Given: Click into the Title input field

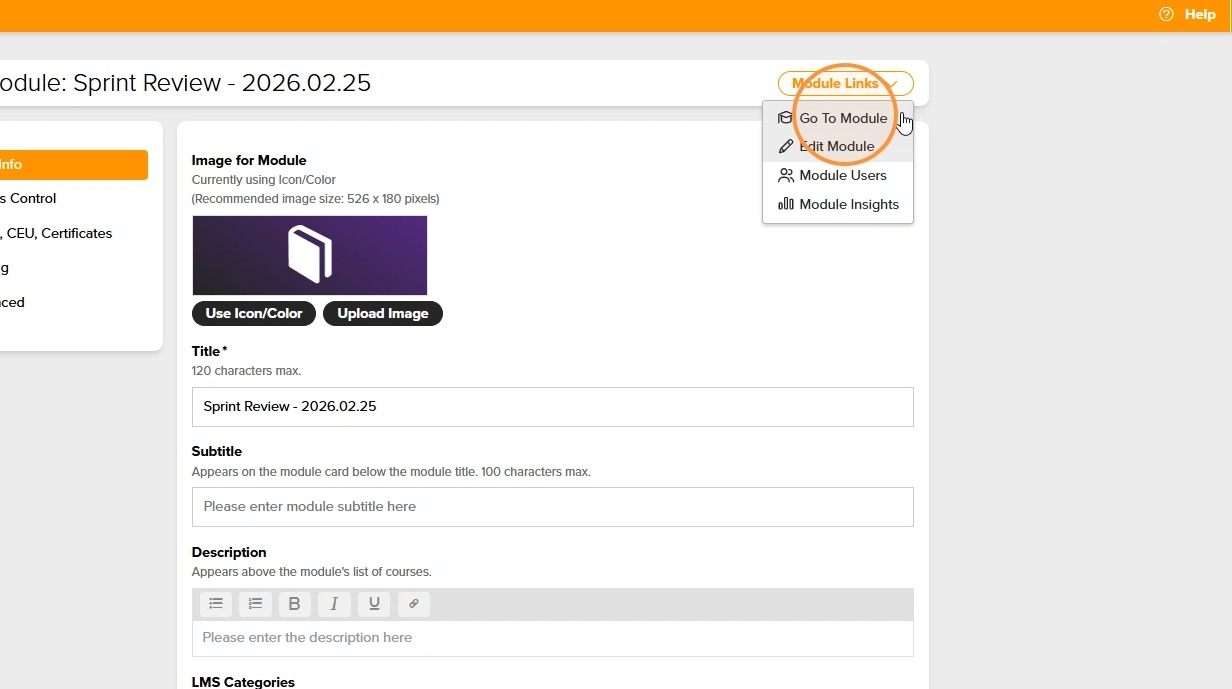Looking at the screenshot, I should tap(553, 407).
